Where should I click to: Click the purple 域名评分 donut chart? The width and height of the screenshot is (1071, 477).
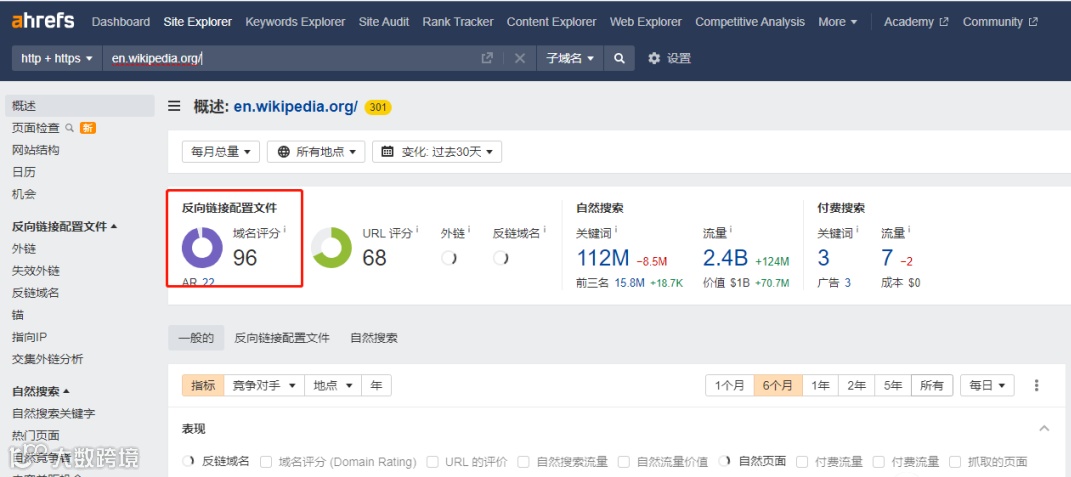(x=202, y=247)
